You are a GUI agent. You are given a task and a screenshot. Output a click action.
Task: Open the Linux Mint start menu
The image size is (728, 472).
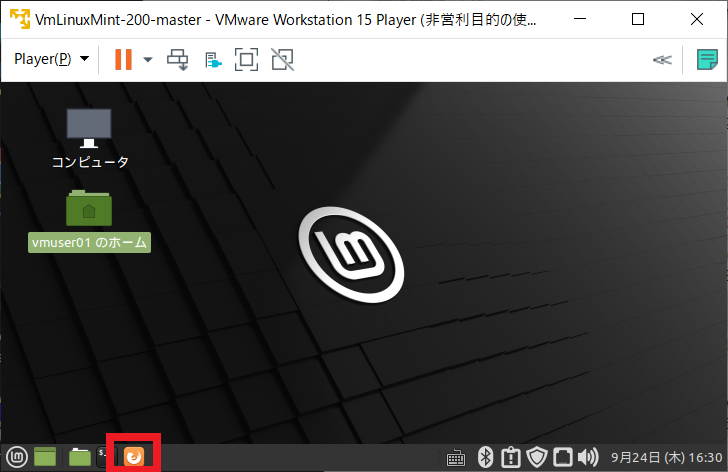click(x=17, y=457)
